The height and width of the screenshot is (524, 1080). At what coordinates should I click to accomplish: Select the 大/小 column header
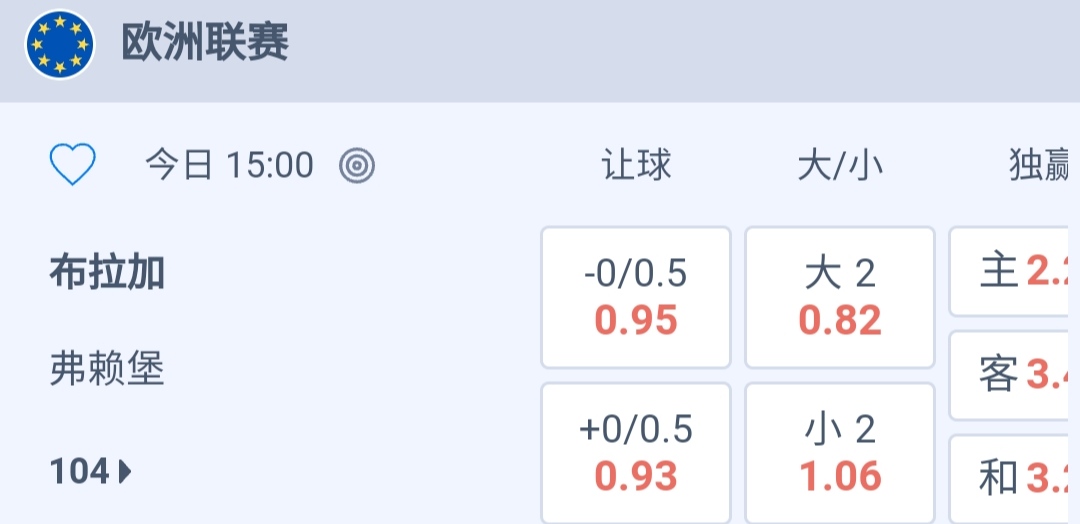pyautogui.click(x=840, y=165)
